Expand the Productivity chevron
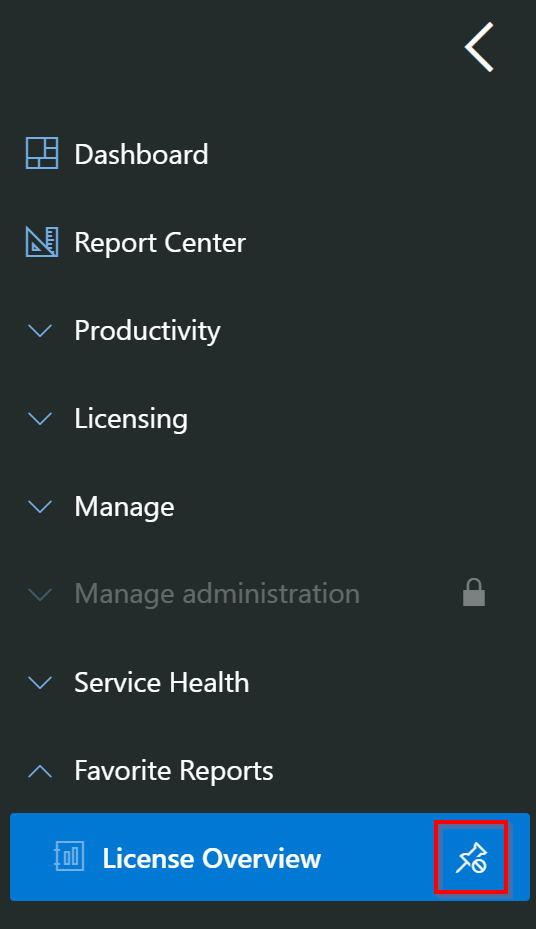 click(x=40, y=330)
